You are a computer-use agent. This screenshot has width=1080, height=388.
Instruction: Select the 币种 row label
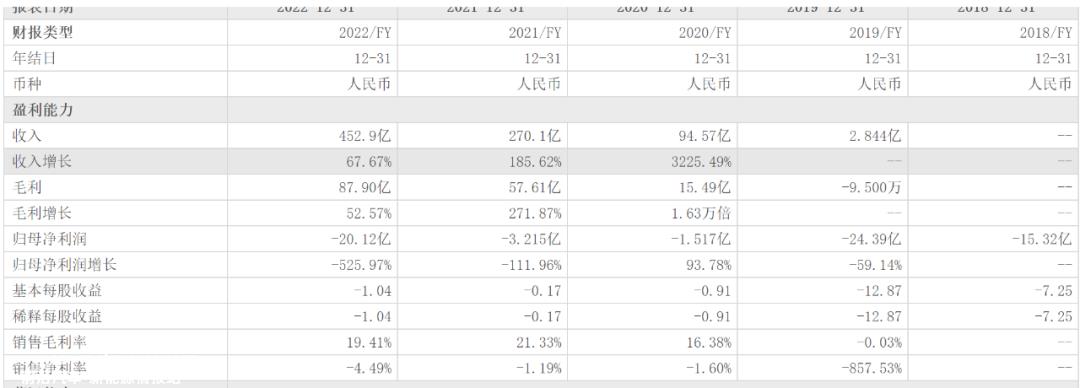point(27,84)
